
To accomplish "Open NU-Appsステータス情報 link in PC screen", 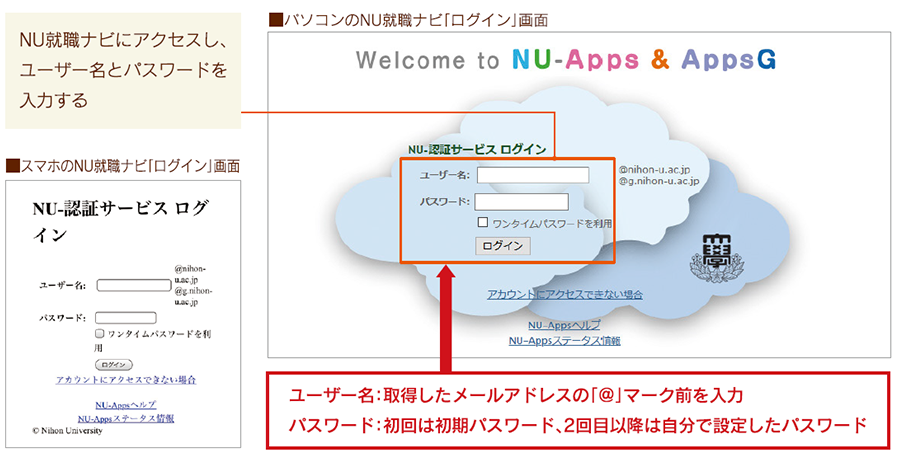I will pos(565,341).
